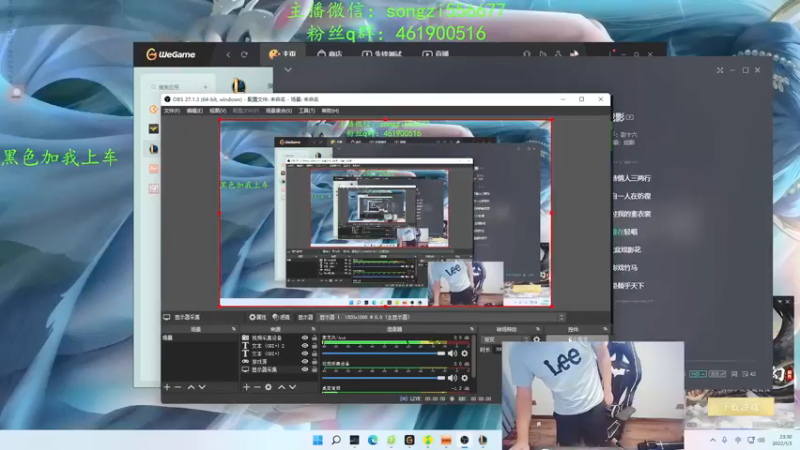800x450 pixels.
Task: Switch to OBS Studio from the taskbar
Action: [464, 440]
